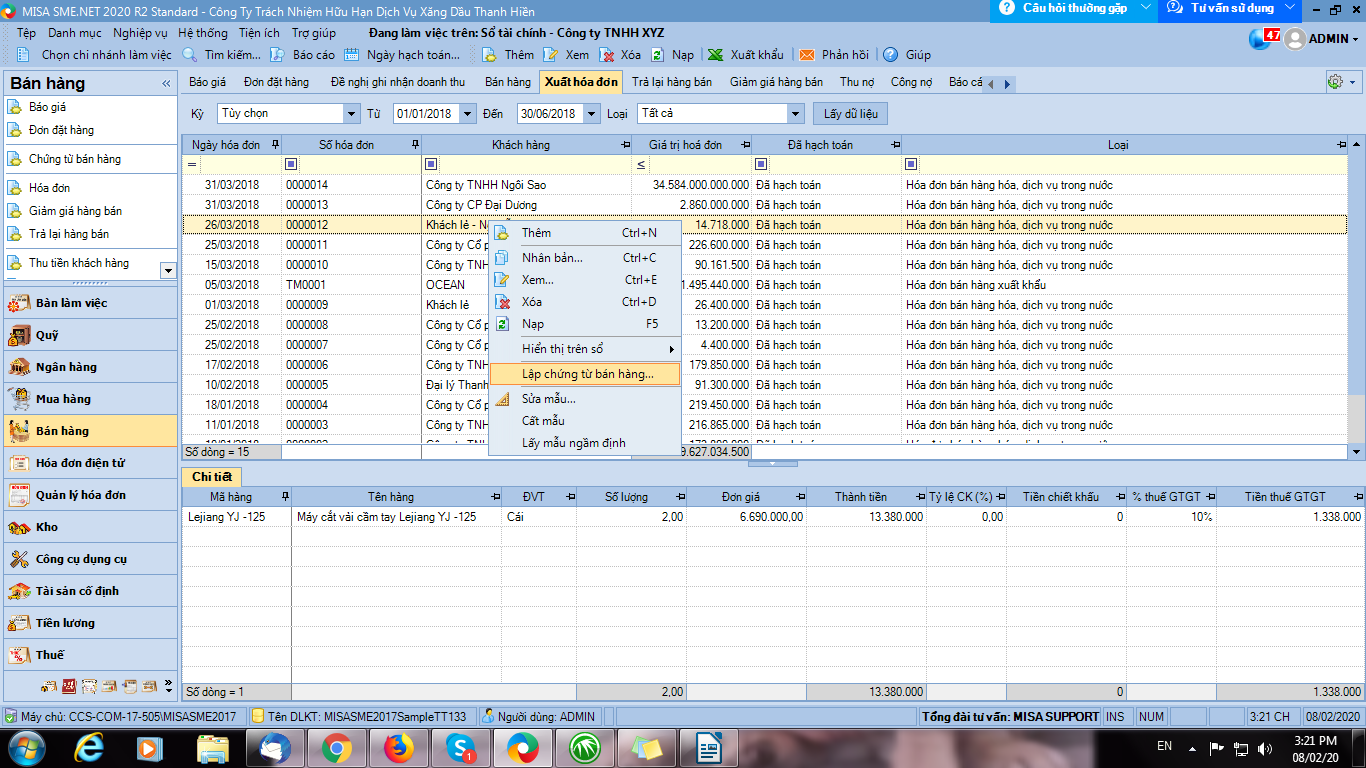
Task: Open Tư vấn sử dụng link
Action: pyautogui.click(x=1231, y=8)
